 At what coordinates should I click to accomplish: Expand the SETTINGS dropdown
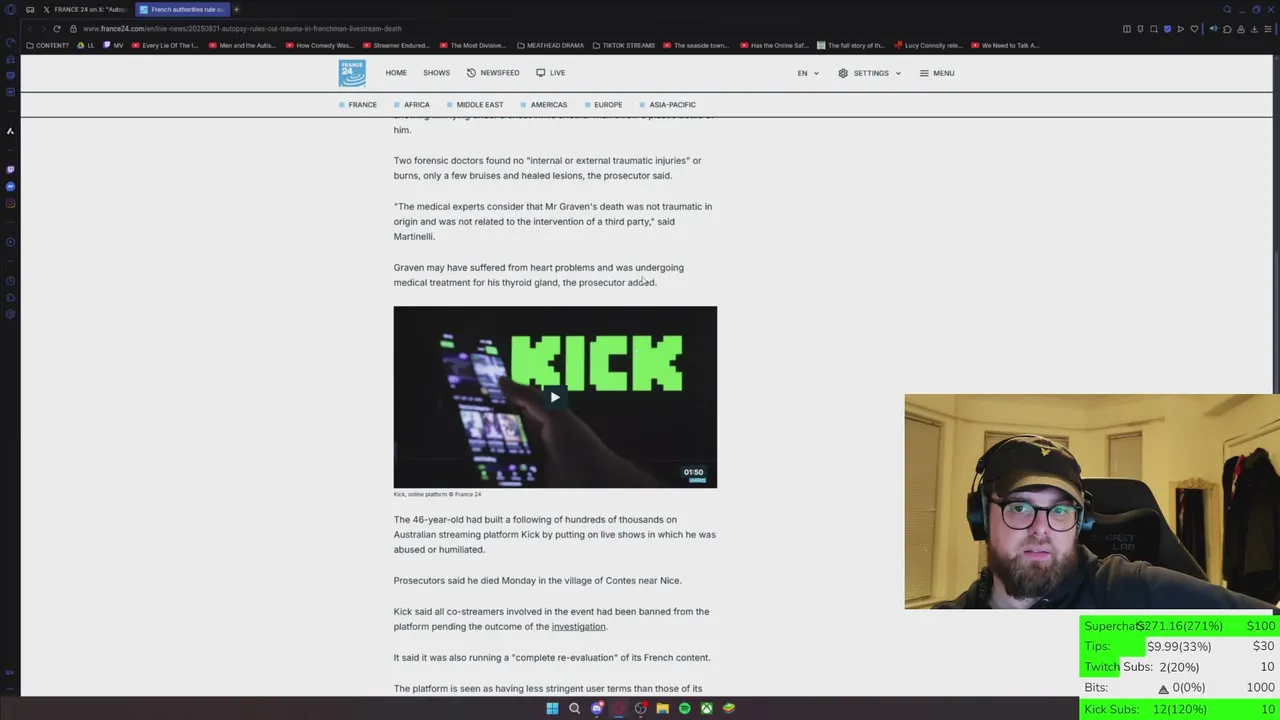click(870, 73)
